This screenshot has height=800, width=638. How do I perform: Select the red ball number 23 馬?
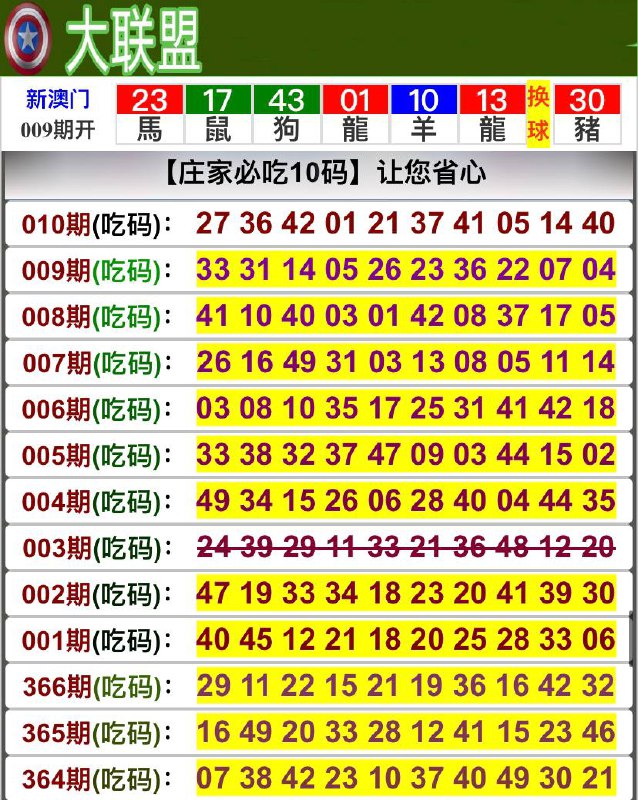tap(150, 114)
